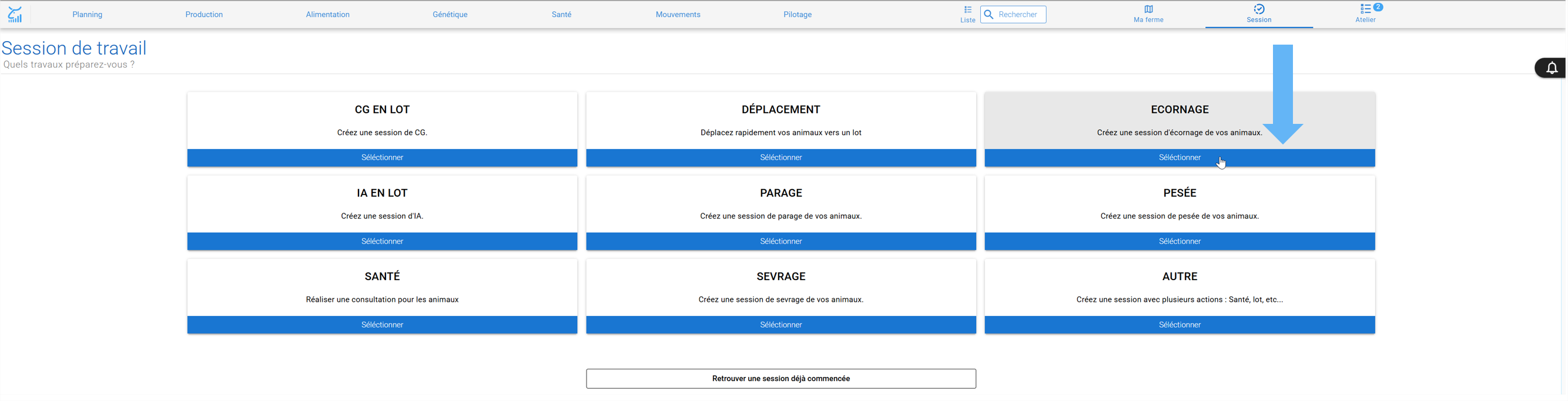The image size is (1568, 401).
Task: Select the PESÉE session
Action: point(1180,241)
